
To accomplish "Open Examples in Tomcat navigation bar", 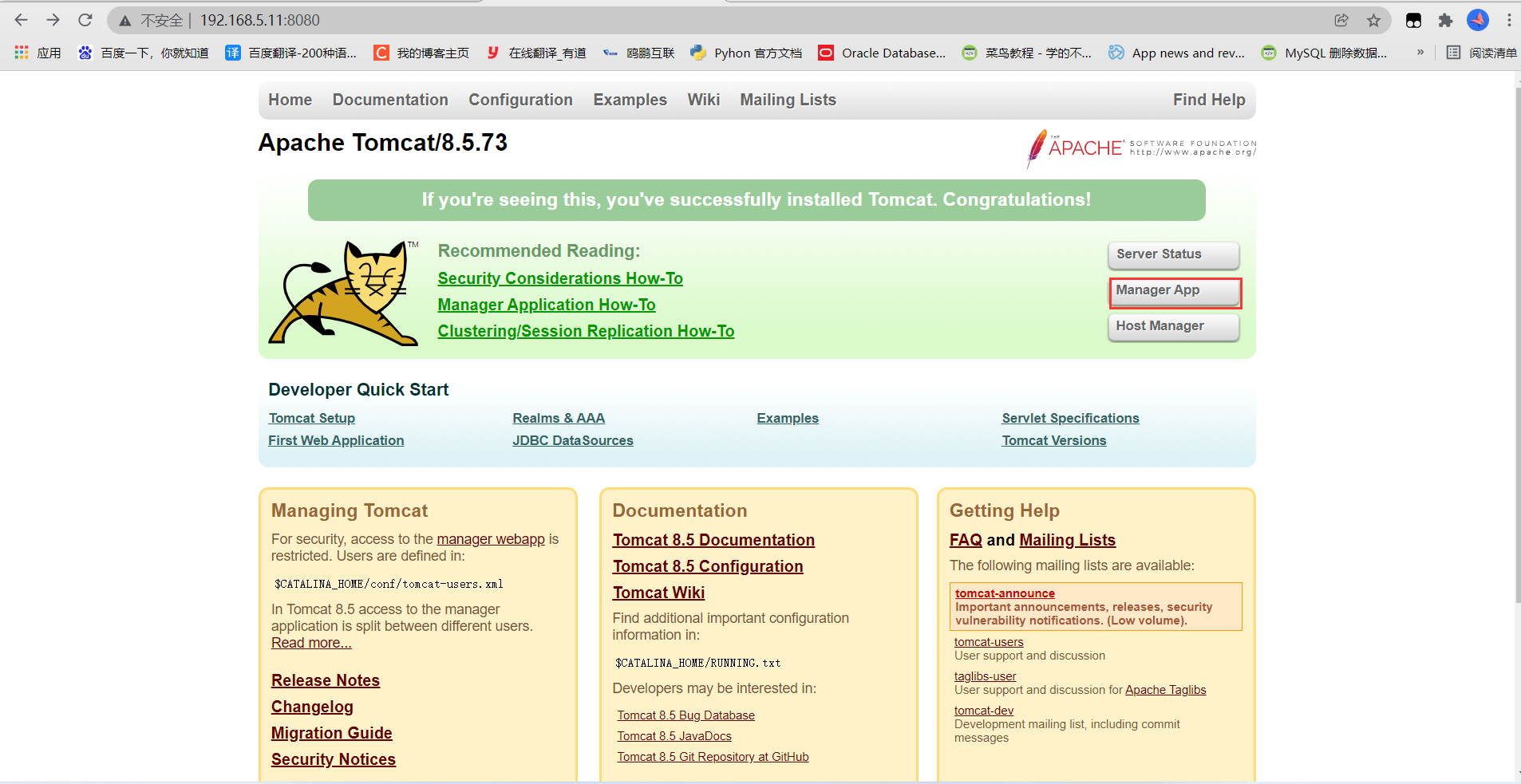I will 630,100.
